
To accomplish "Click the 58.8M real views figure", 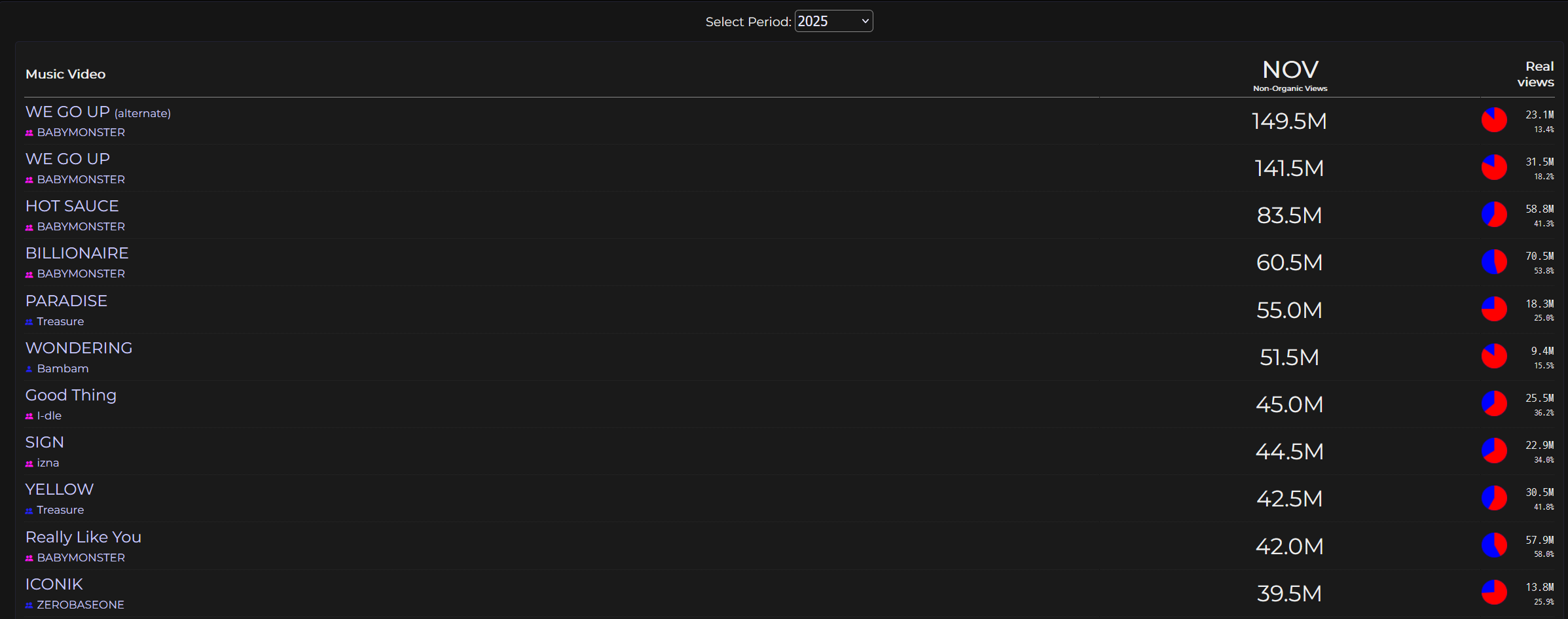I will (x=1540, y=209).
